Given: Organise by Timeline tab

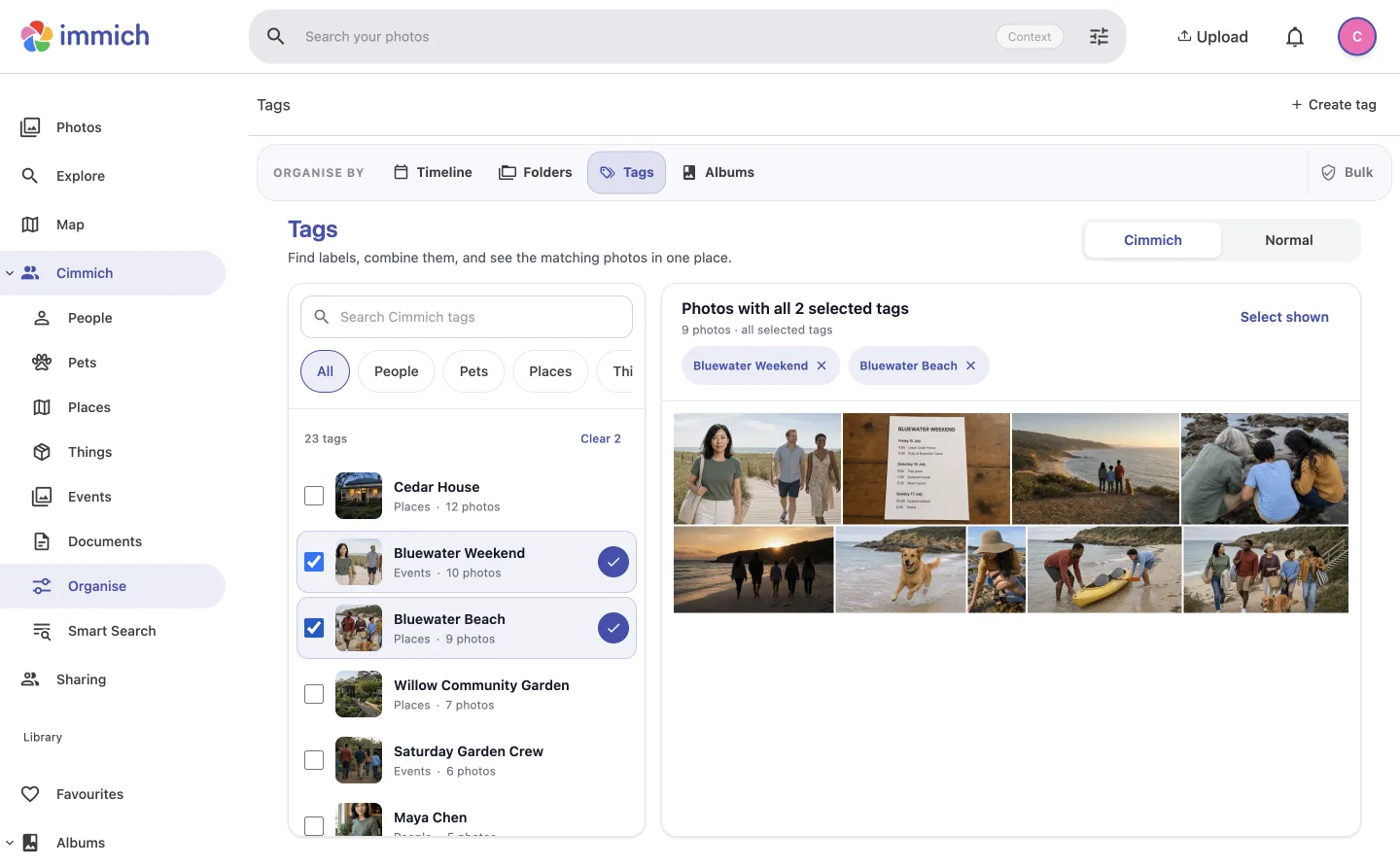Looking at the screenshot, I should click(x=433, y=172).
